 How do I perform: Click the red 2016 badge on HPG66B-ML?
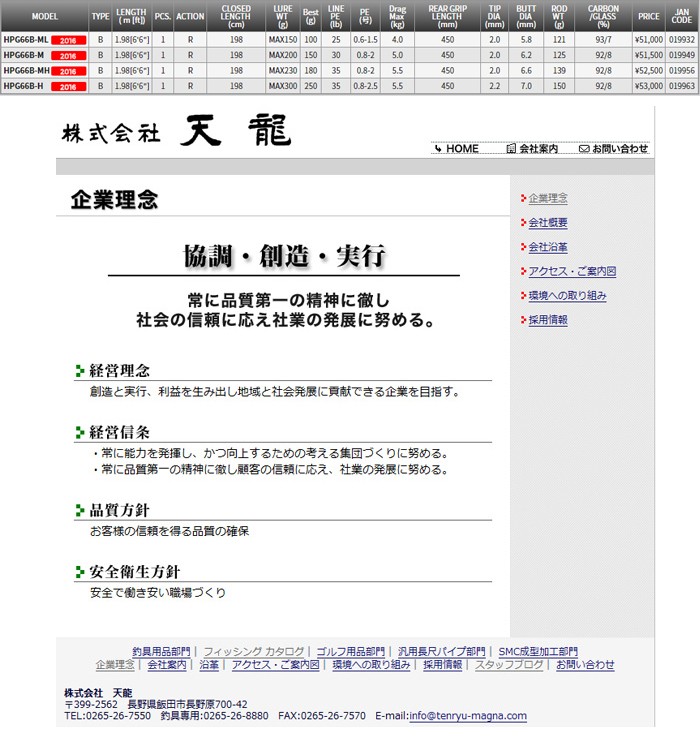(68, 40)
